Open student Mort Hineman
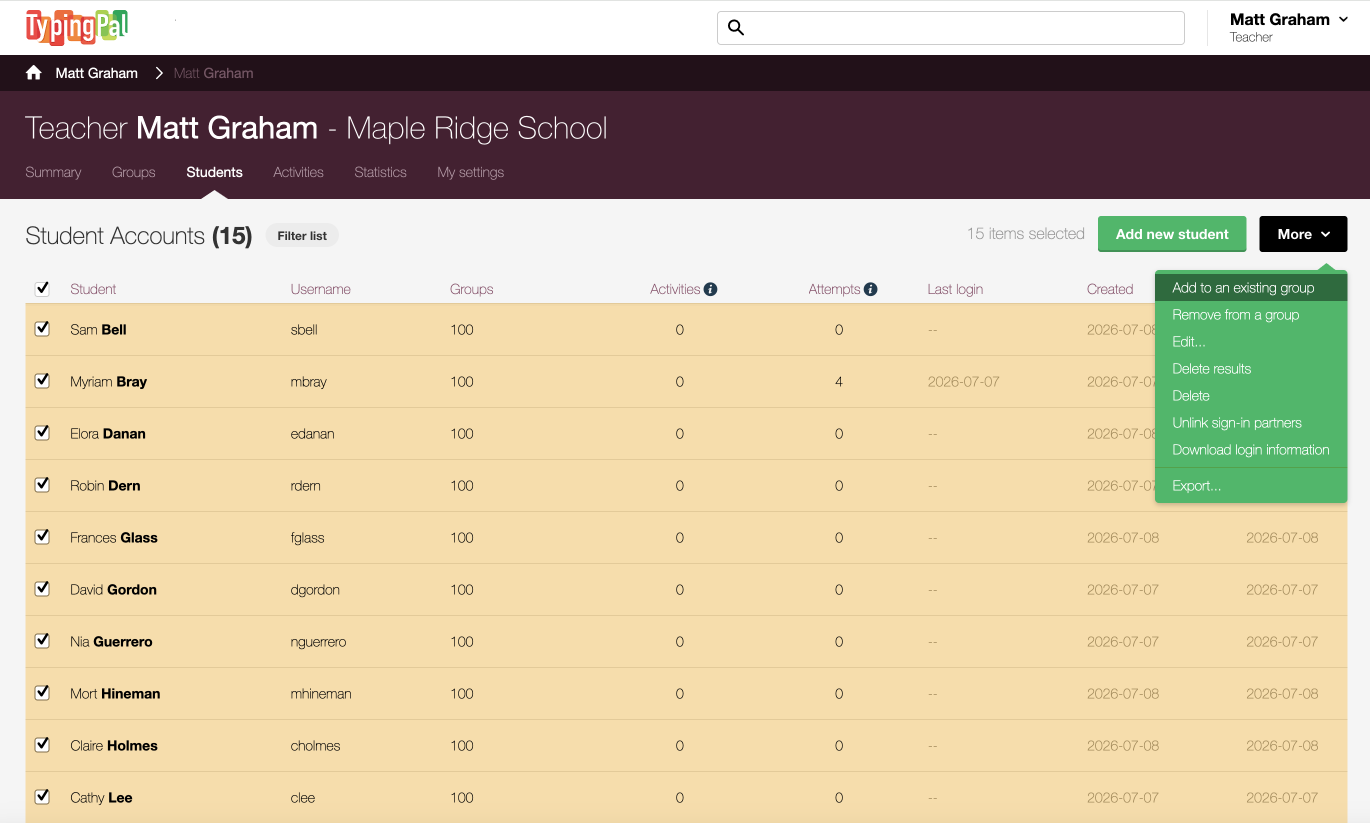This screenshot has height=823, width=1370. pos(115,693)
